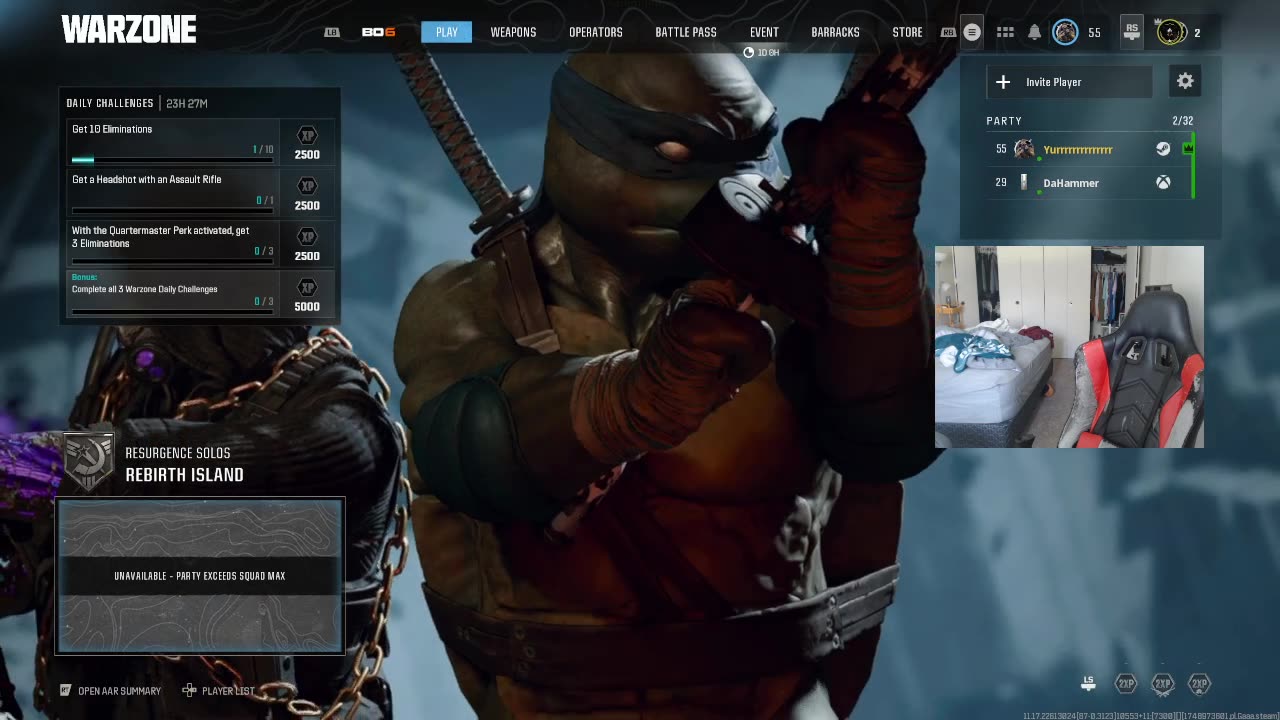Open the OPERATORS tab
The width and height of the screenshot is (1280, 720).
pos(596,32)
